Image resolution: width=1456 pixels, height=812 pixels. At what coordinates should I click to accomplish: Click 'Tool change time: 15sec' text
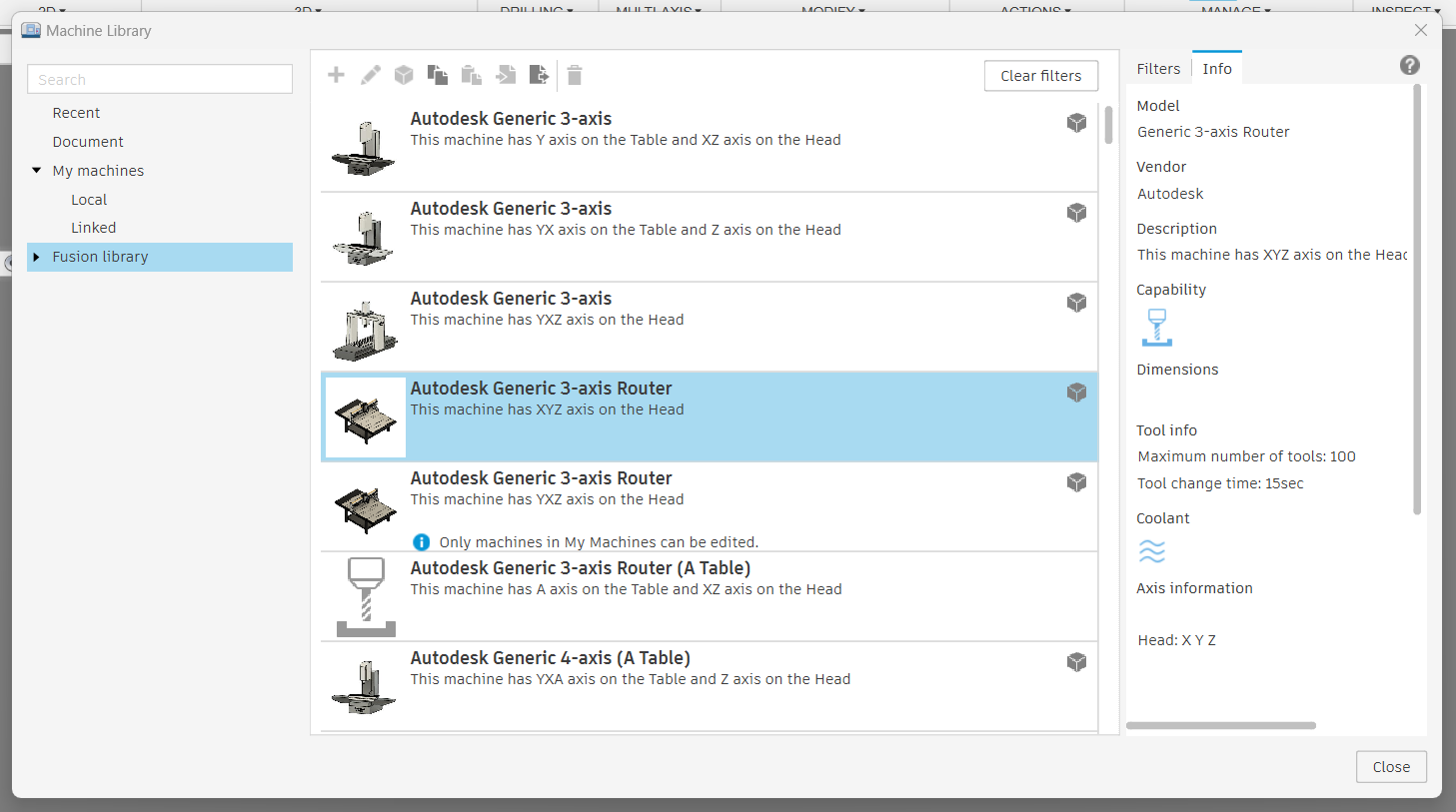(x=1220, y=483)
